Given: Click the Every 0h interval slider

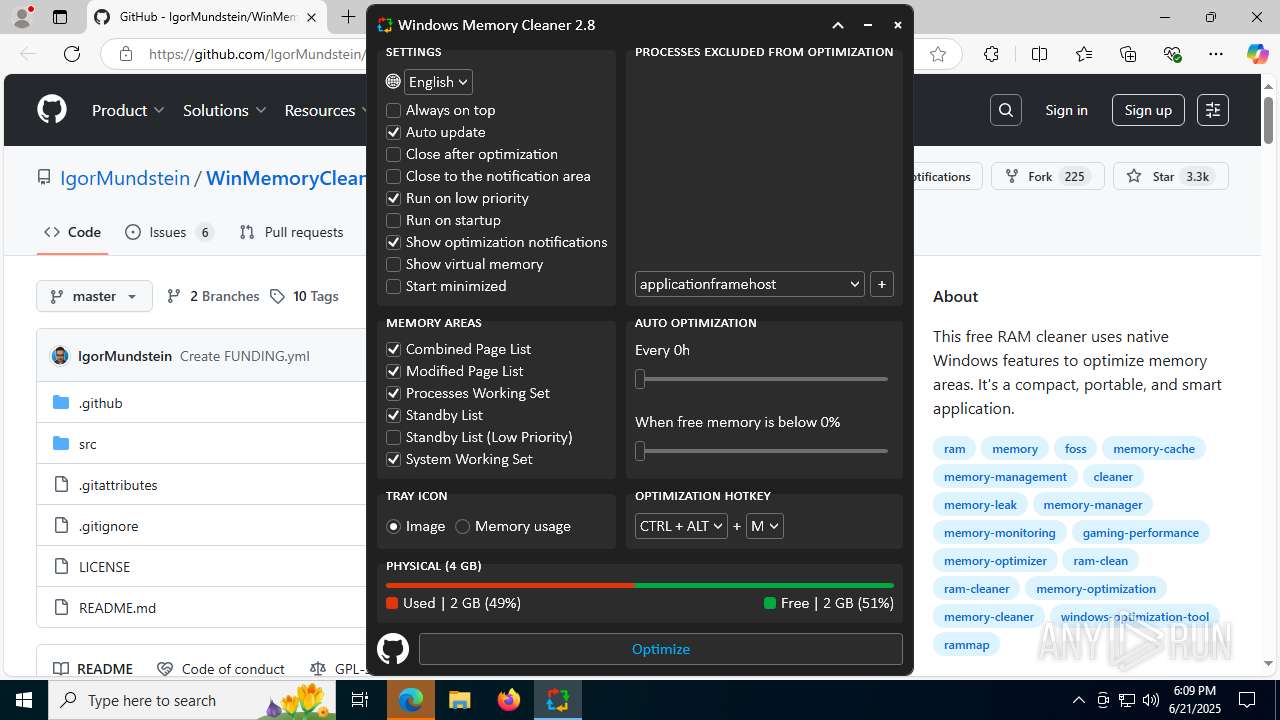Looking at the screenshot, I should (761, 379).
